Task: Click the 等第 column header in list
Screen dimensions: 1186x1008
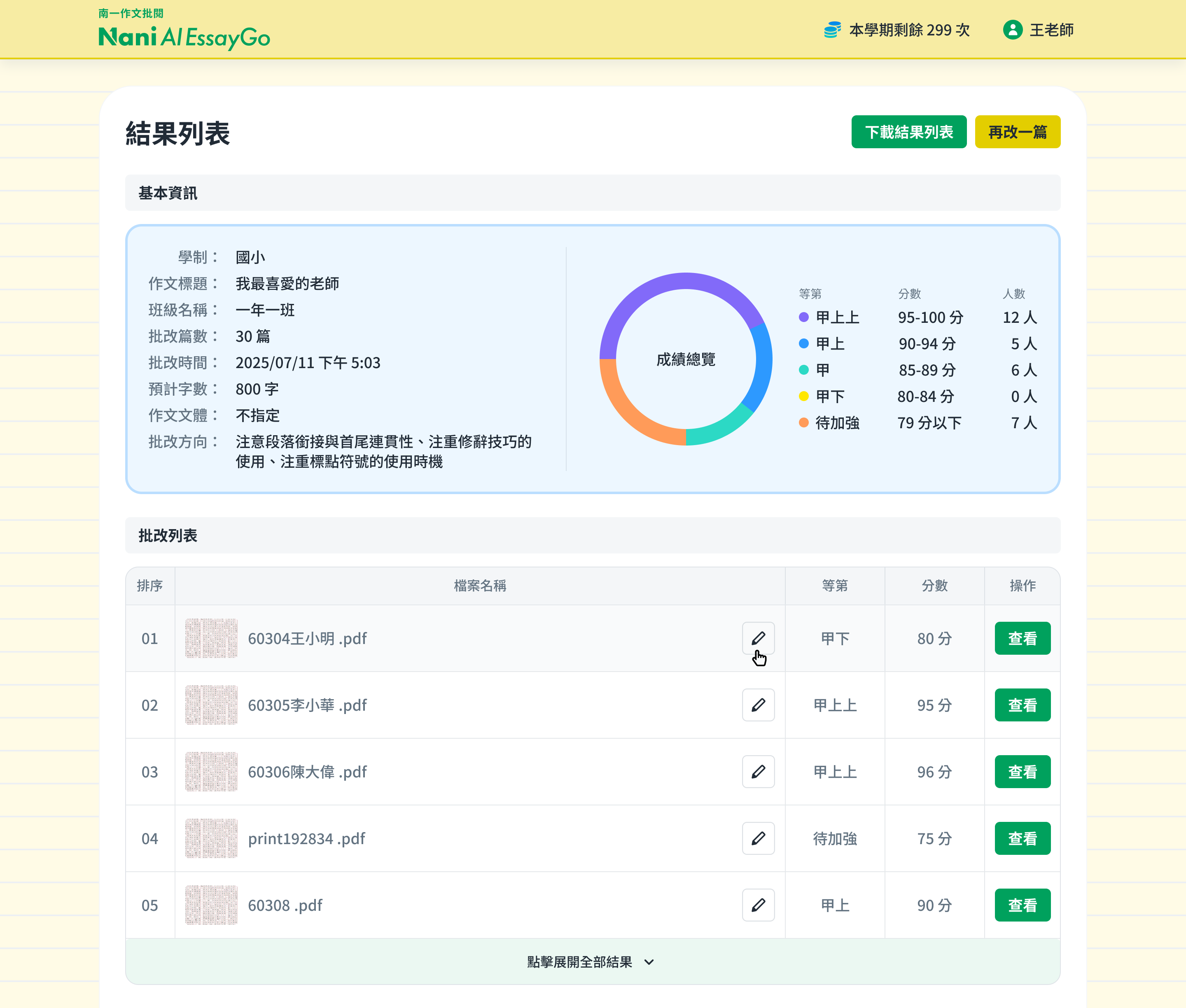Action: (834, 586)
